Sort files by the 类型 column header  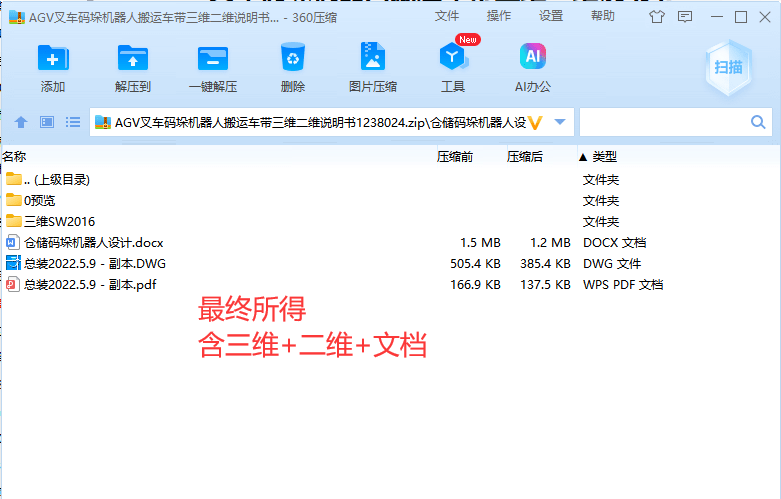tap(604, 157)
